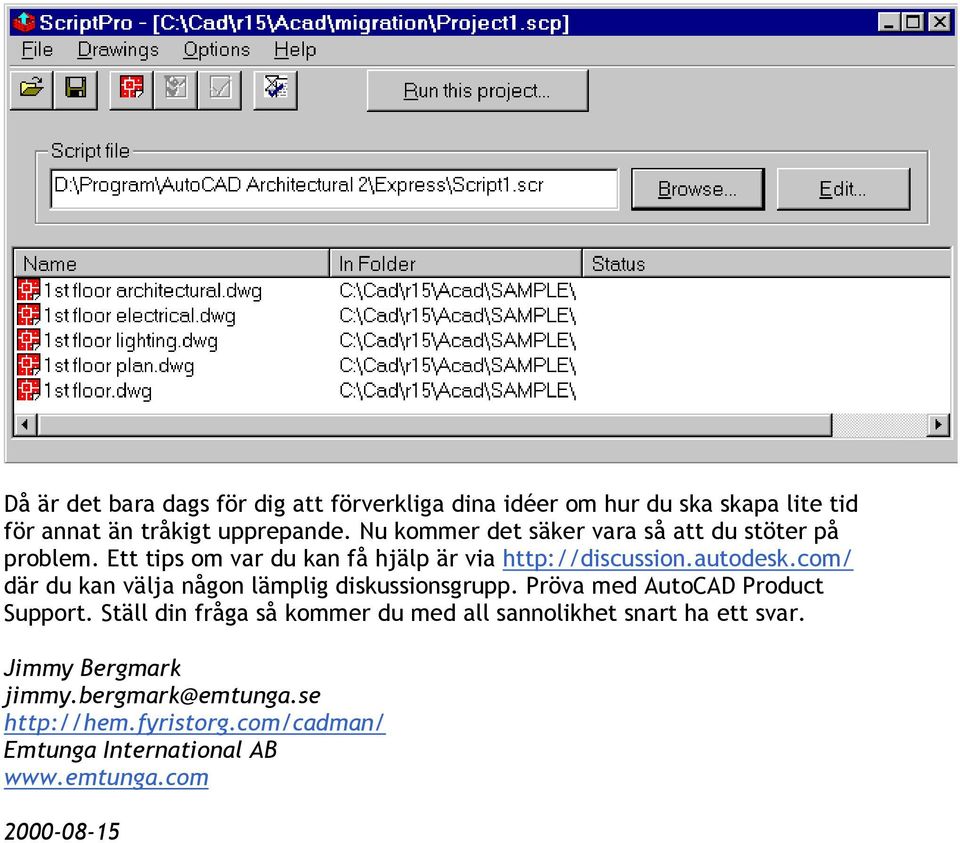Open the www.emtunga.com link

(x=106, y=777)
